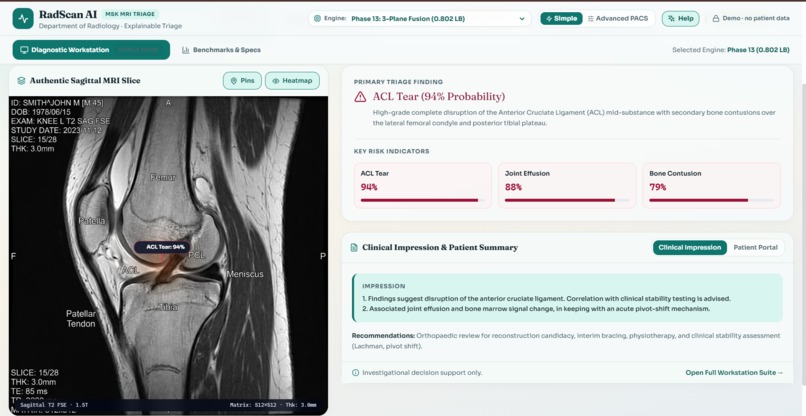Click the warning triangle icon next to ACL Tear

pyautogui.click(x=360, y=97)
